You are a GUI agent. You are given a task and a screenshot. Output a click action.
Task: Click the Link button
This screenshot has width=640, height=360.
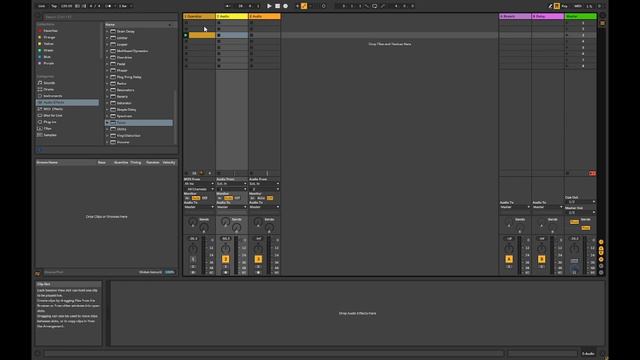click(x=42, y=6)
